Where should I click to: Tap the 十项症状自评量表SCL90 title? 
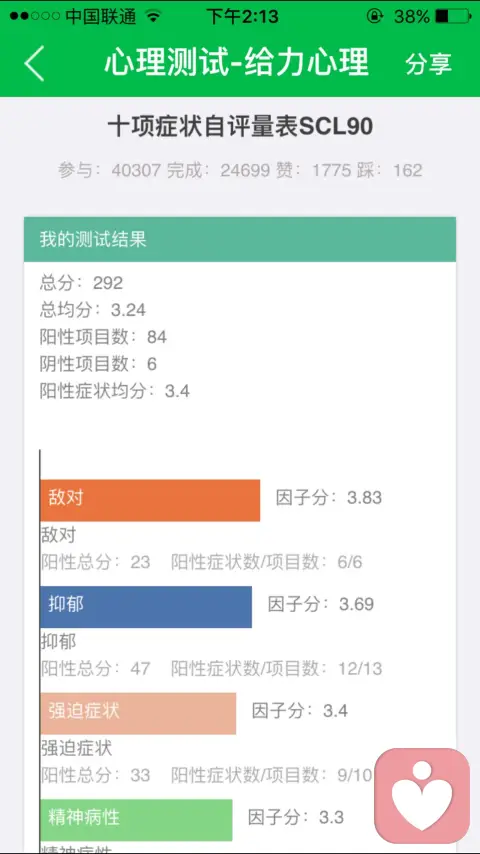click(240, 127)
